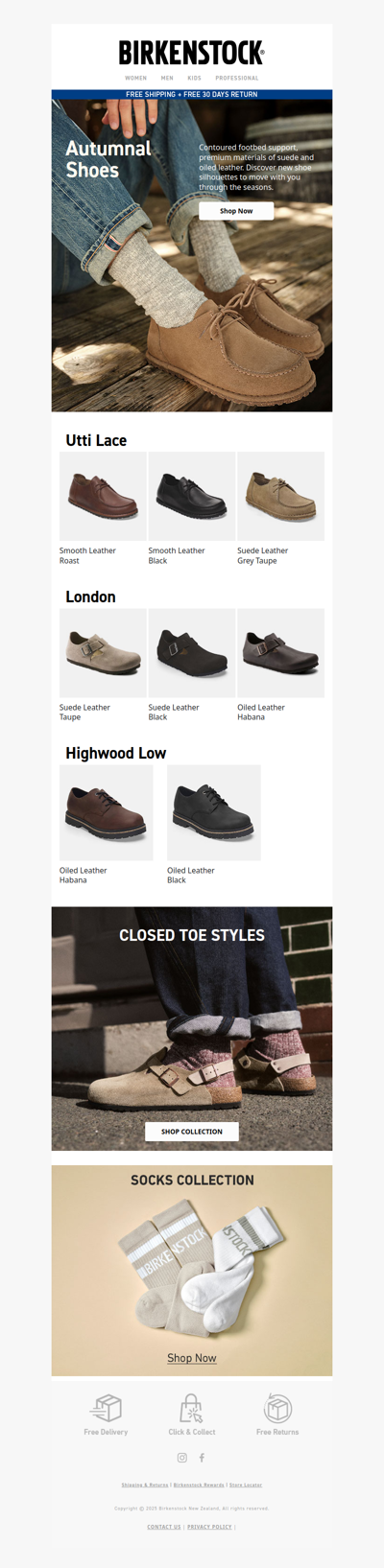Viewport: 384px width, 1568px height.
Task: Click the Shop Collection button
Action: [192, 1132]
